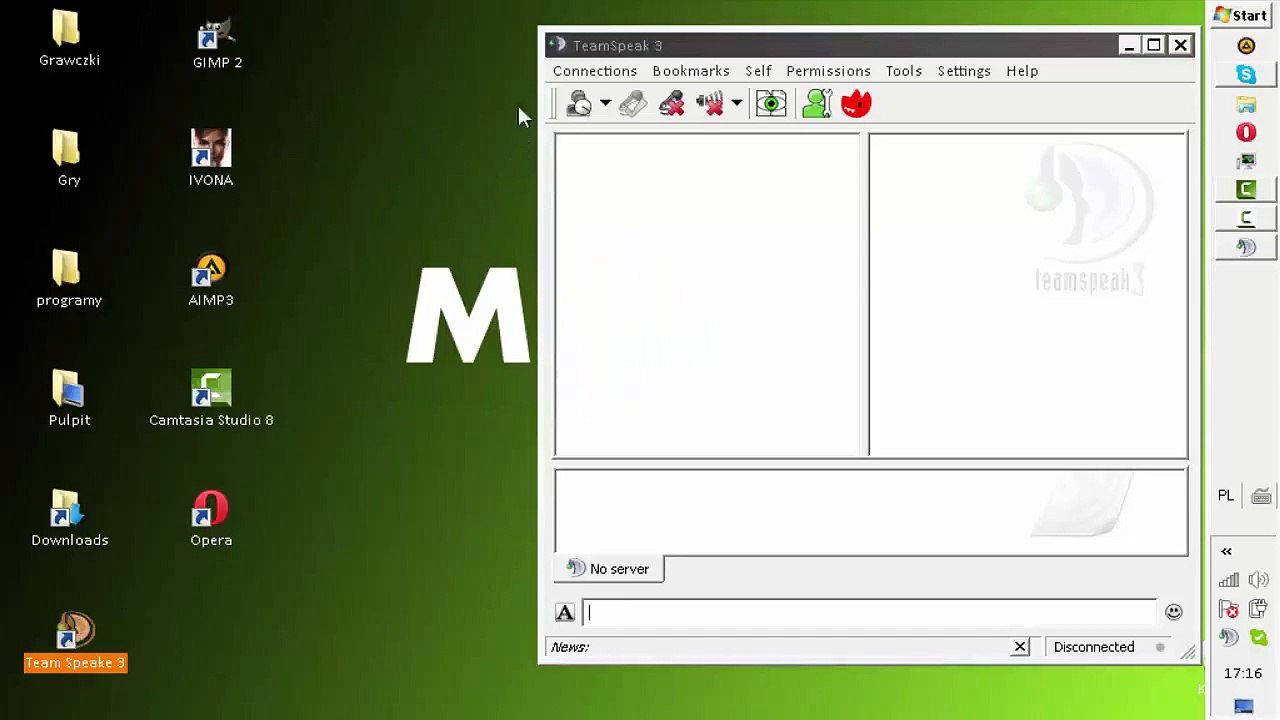Image resolution: width=1280 pixels, height=720 pixels.
Task: Select the Grawczki desktop folder
Action: tap(69, 39)
